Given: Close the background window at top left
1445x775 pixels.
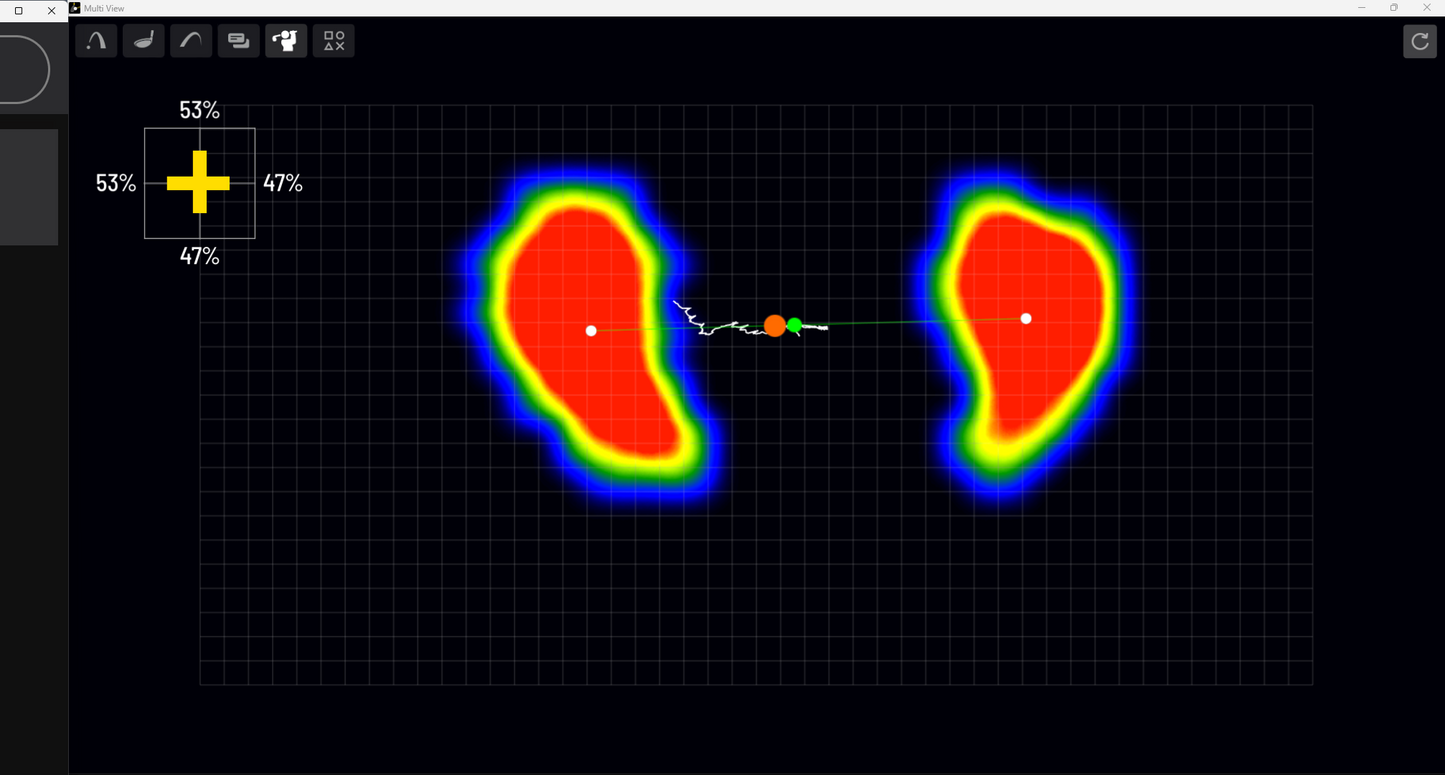Looking at the screenshot, I should [52, 11].
